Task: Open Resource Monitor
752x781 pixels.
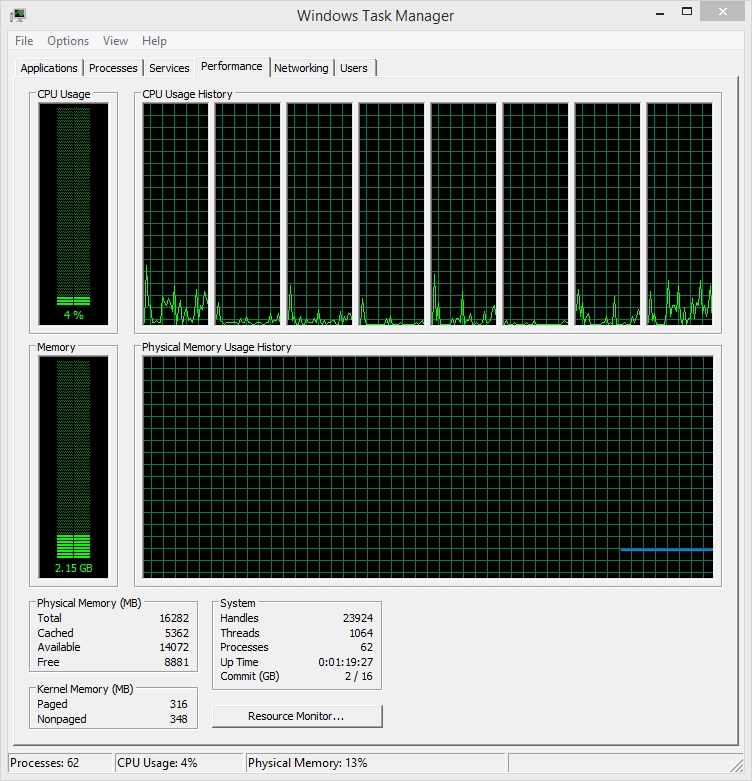Action: tap(297, 716)
